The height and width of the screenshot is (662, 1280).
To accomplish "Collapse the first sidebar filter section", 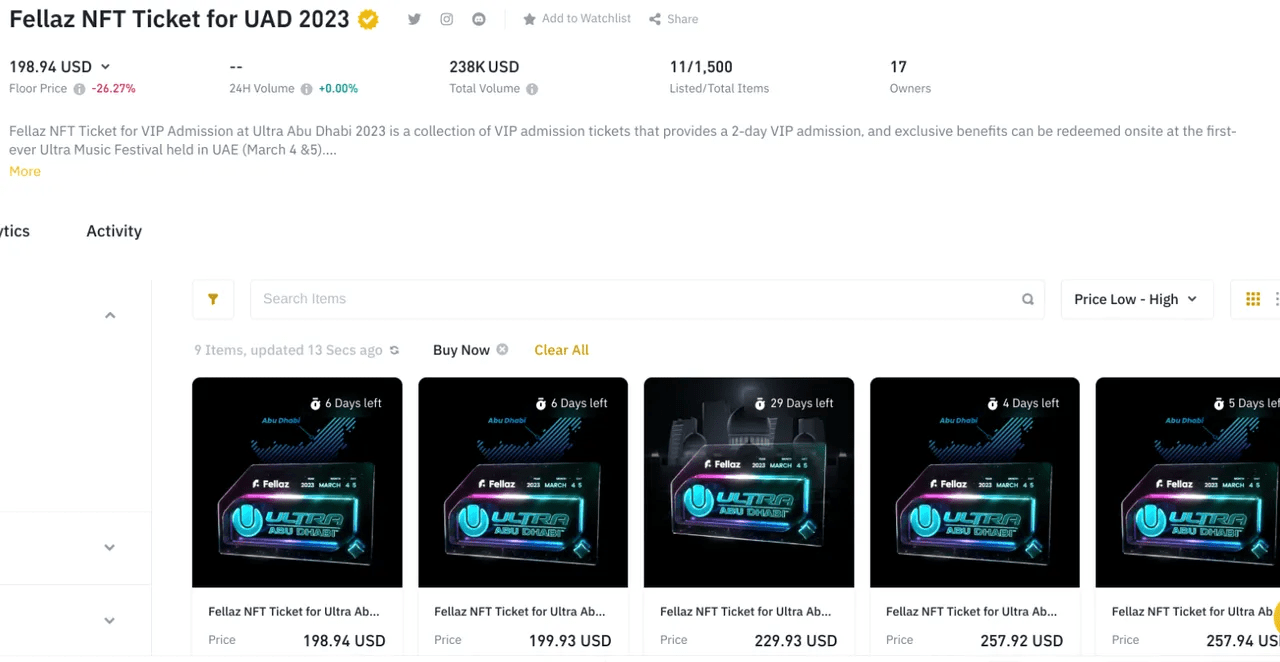I will coord(110,315).
